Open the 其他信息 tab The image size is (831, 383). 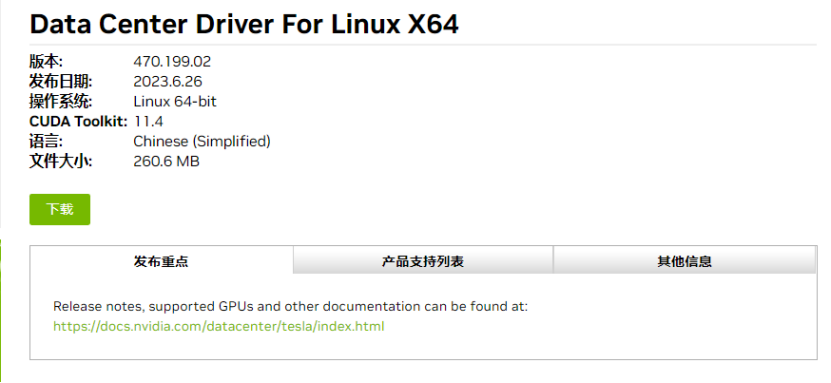tap(684, 261)
